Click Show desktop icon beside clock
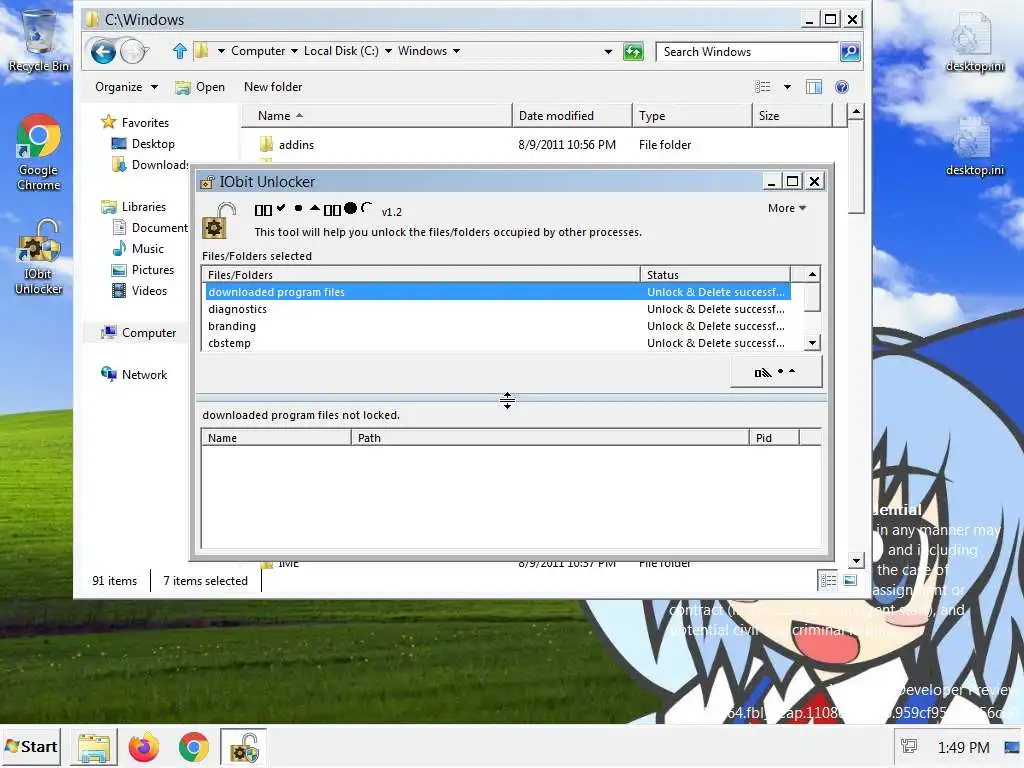Viewport: 1024px width, 768px height. click(x=1012, y=746)
